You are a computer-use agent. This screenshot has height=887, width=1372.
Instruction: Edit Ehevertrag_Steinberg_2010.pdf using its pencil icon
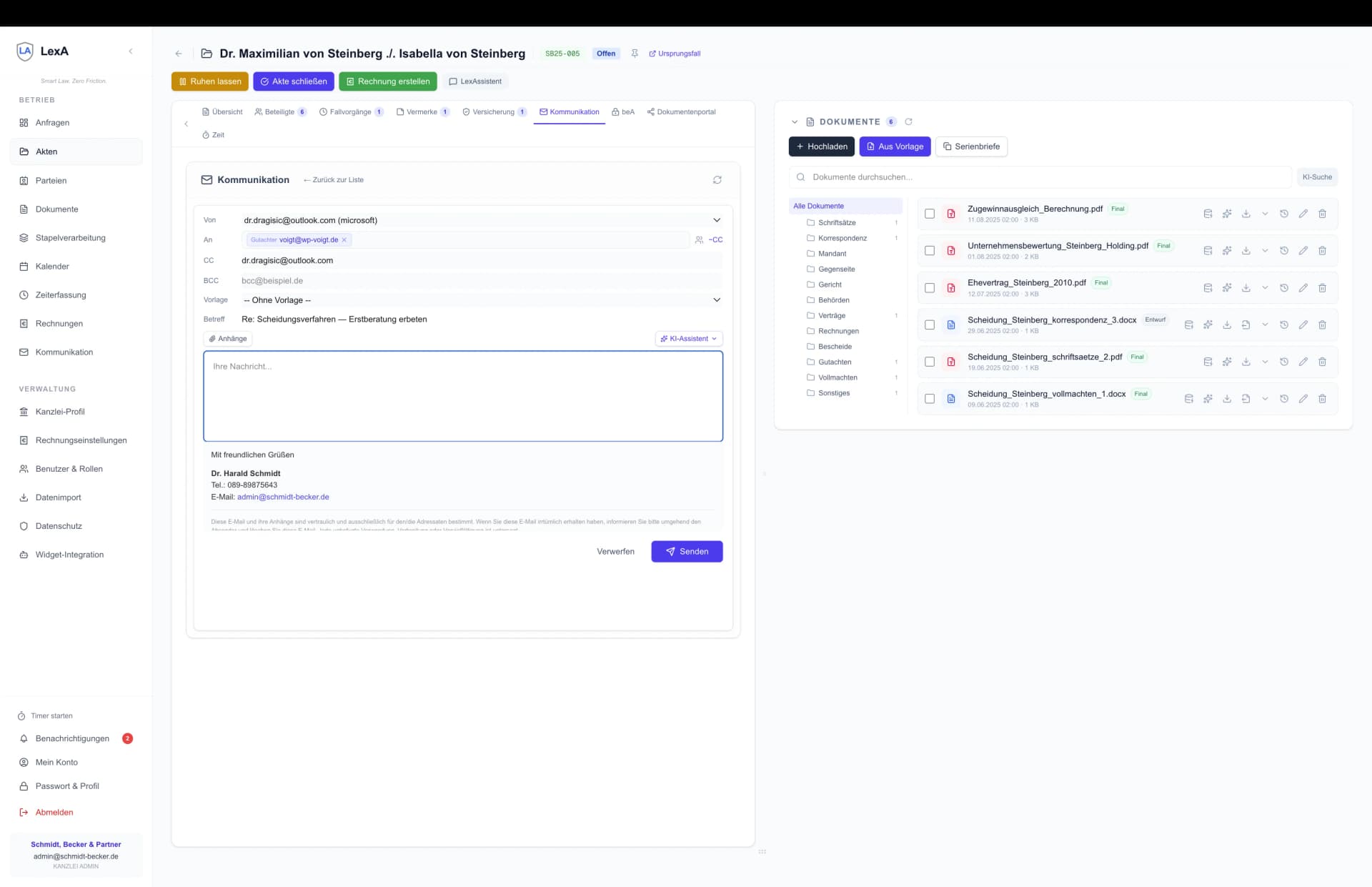[x=1303, y=288]
